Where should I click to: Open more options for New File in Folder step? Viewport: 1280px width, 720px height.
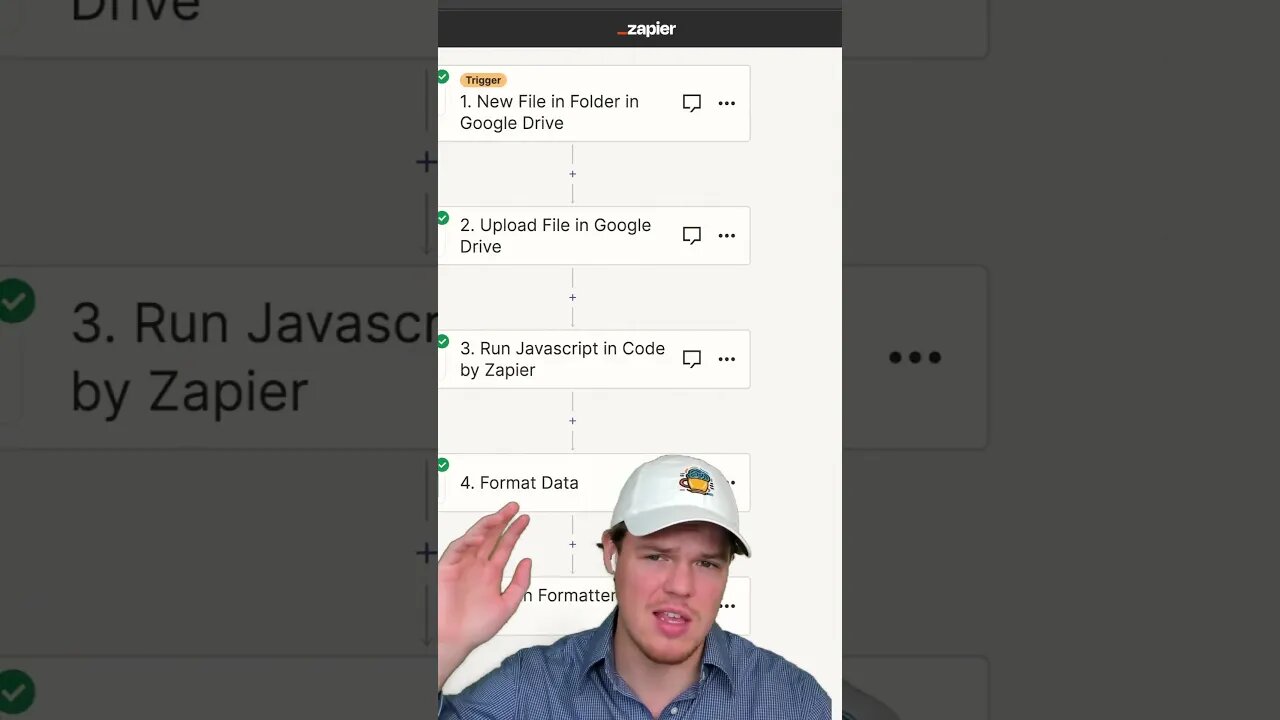click(x=727, y=103)
